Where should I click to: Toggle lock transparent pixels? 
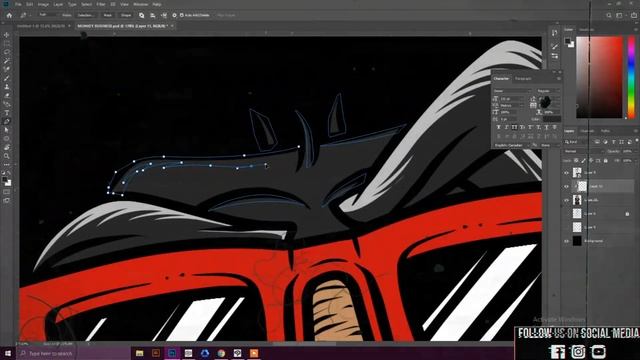coord(576,161)
